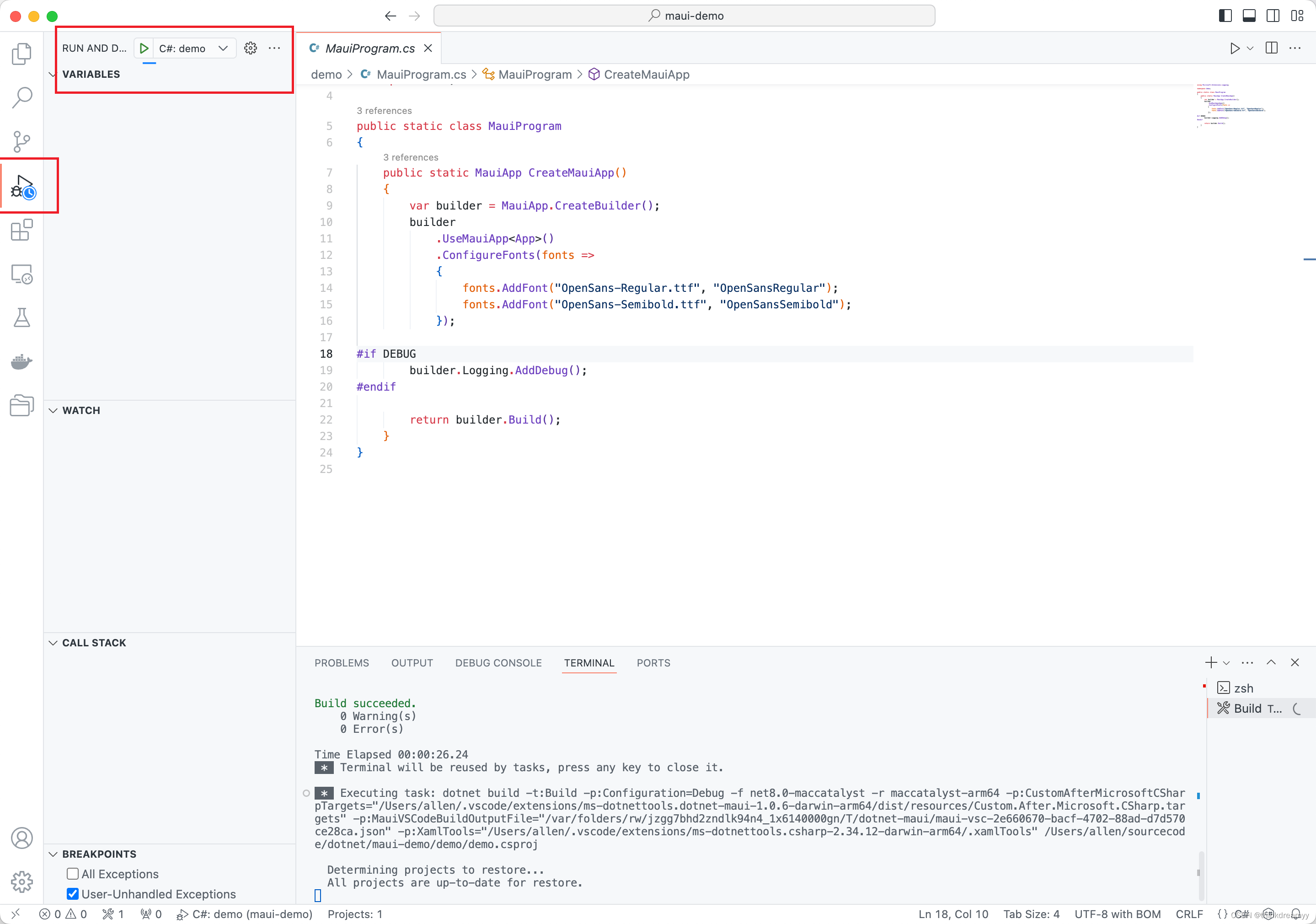This screenshot has width=1316, height=924.
Task: Switch to the DEBUG CONSOLE tab
Action: click(498, 663)
